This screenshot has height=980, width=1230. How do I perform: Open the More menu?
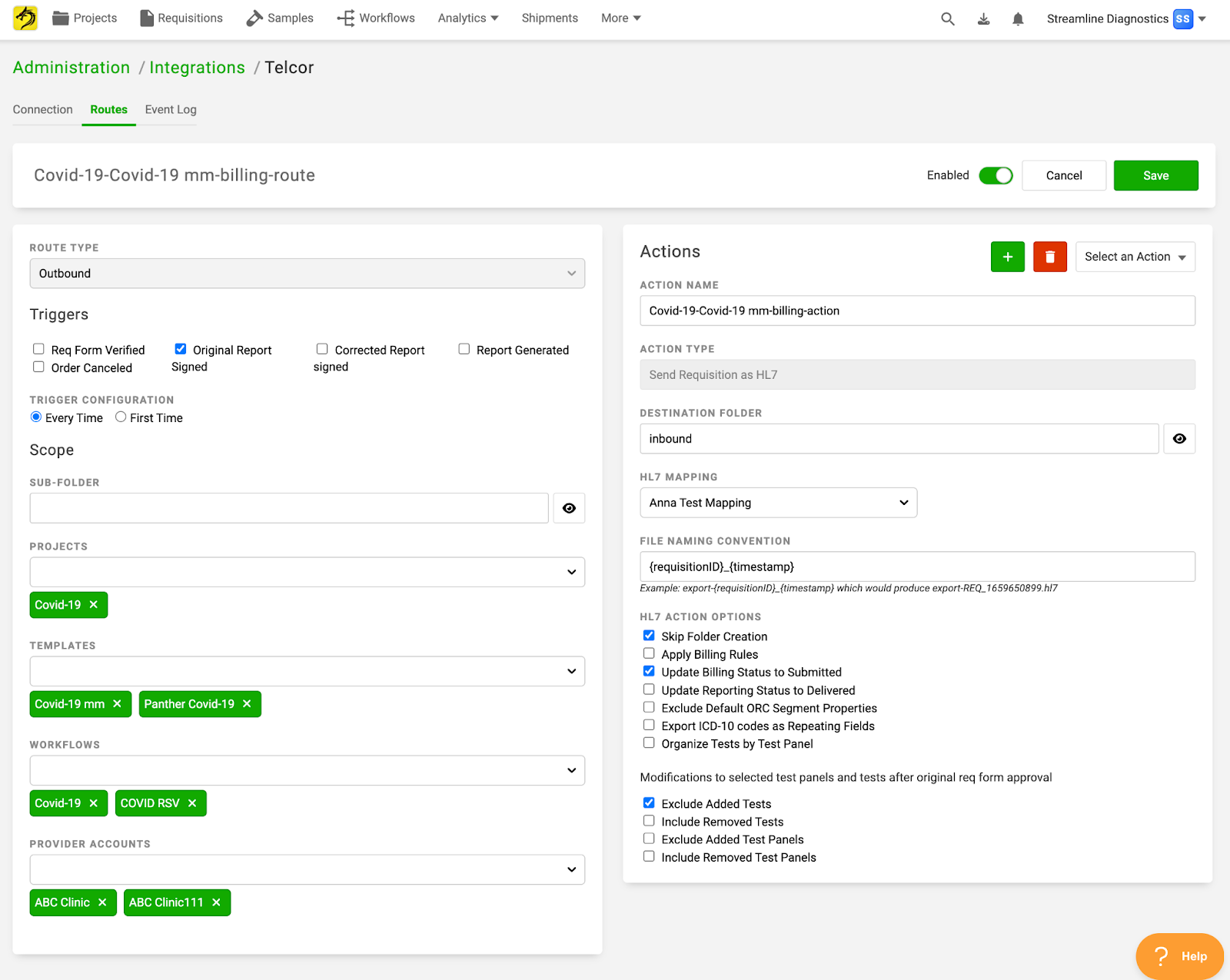tap(621, 18)
